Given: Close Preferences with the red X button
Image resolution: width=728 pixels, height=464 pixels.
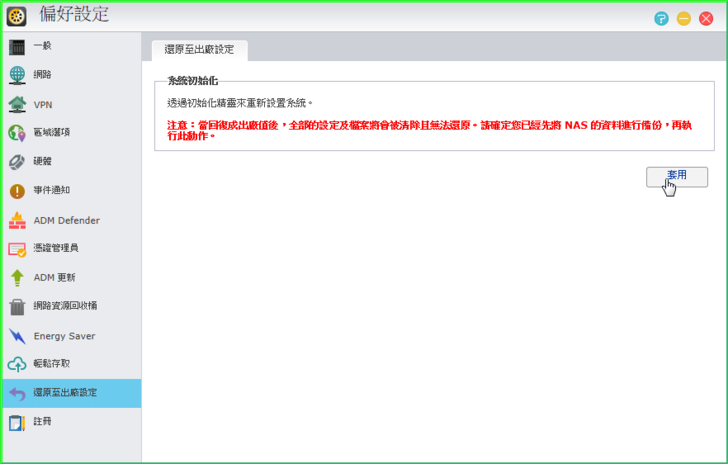Looking at the screenshot, I should (x=706, y=19).
